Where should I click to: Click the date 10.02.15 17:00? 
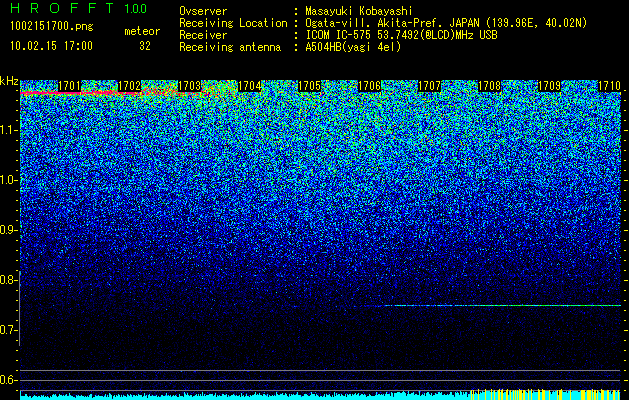[51, 46]
